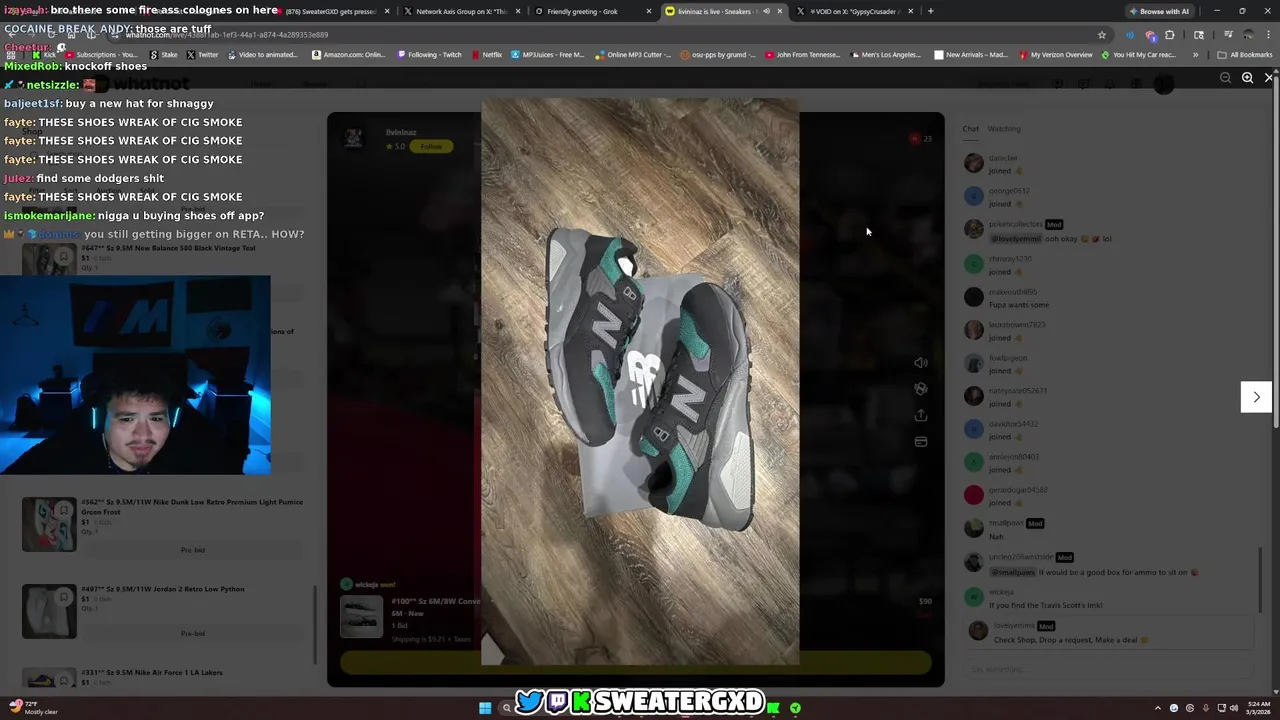
Task: Open the weather widget on taskbar
Action: pos(33,707)
